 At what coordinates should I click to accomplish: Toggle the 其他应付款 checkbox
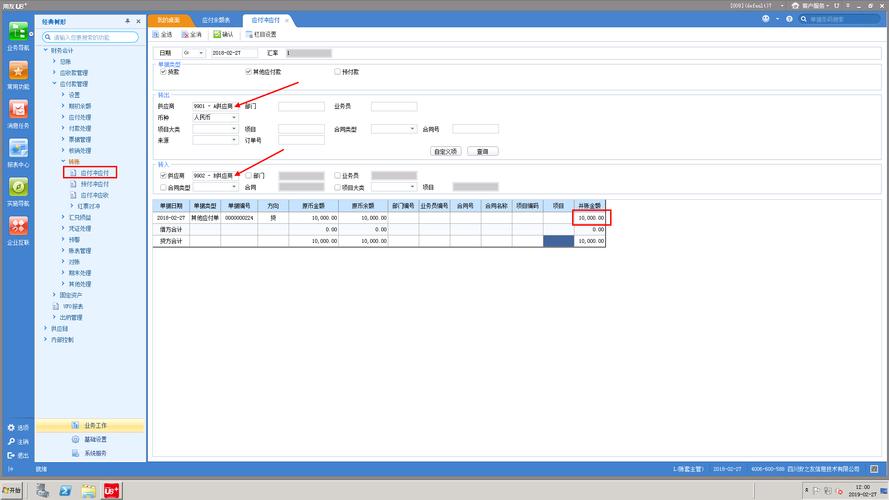click(x=248, y=72)
